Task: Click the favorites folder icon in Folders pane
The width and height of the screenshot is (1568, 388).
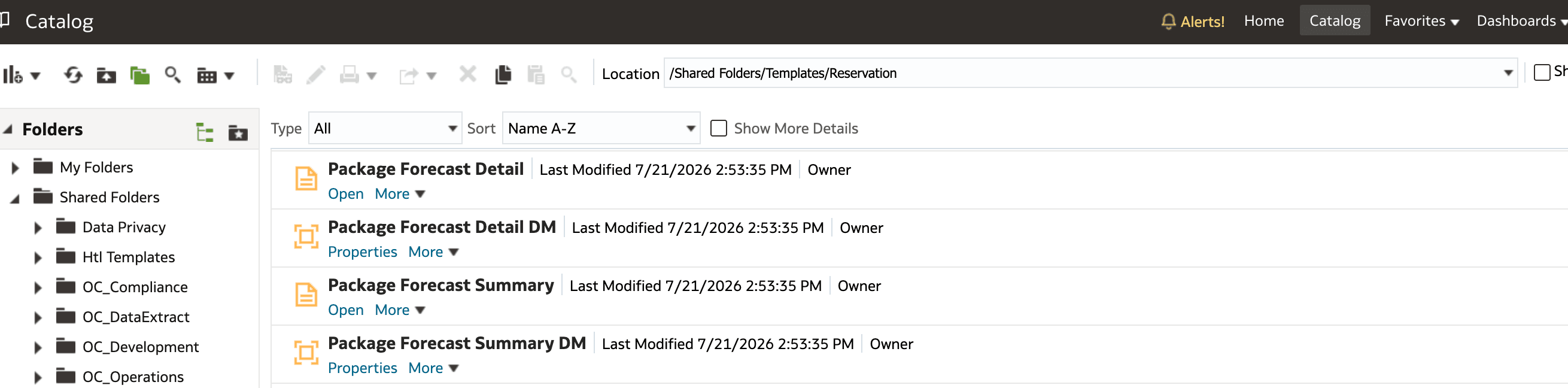Action: tap(238, 132)
